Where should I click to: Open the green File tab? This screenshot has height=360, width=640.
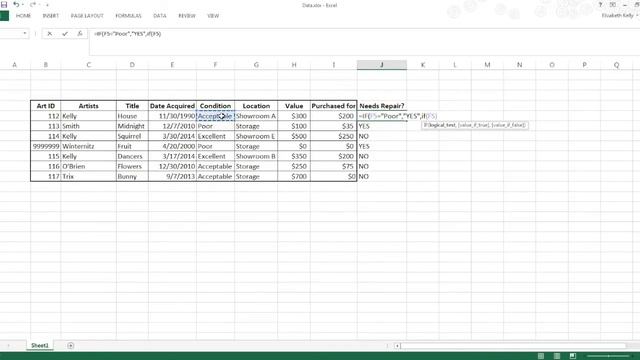coord(4,16)
